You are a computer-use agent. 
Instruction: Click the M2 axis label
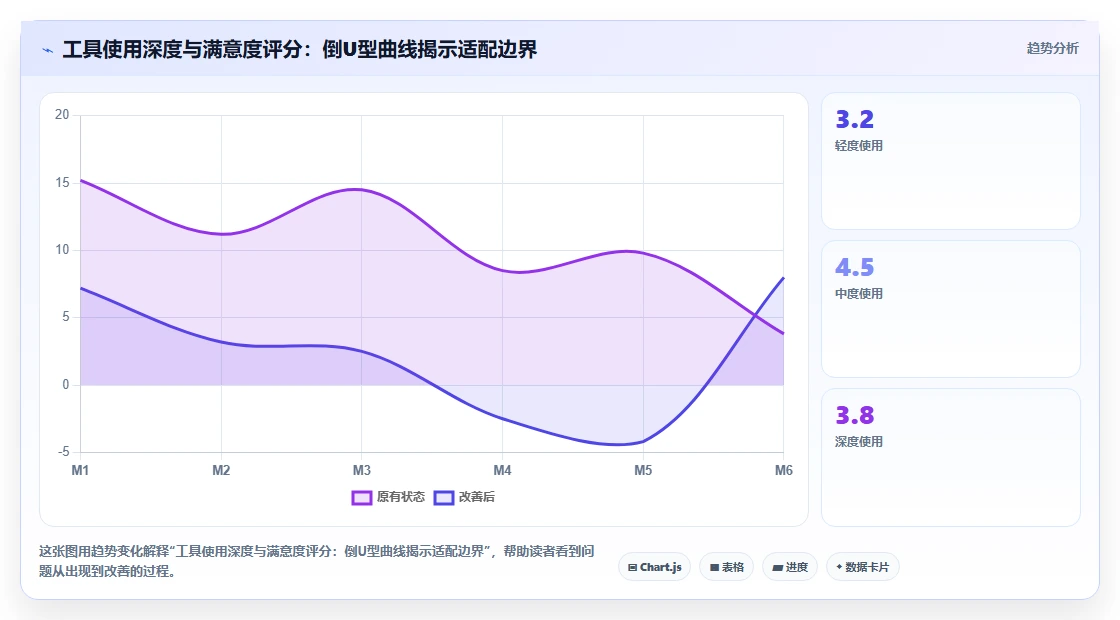click(x=221, y=470)
